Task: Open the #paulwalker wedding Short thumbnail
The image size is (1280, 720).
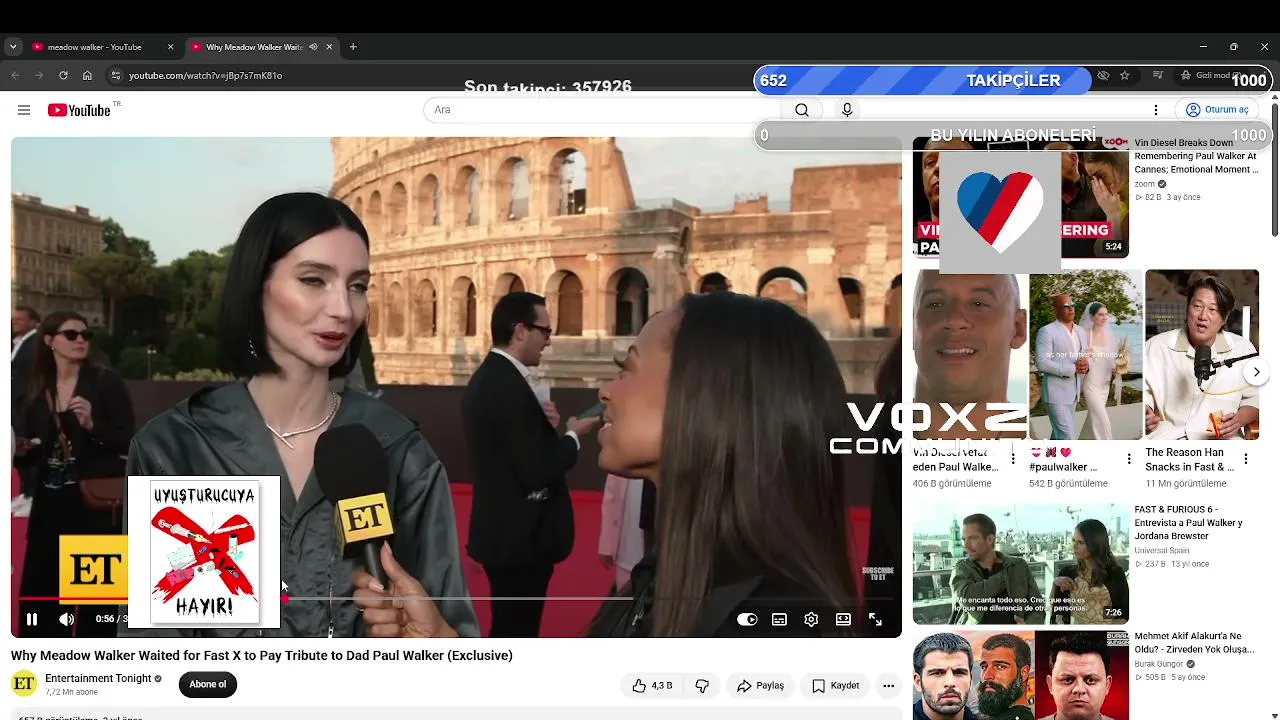Action: coord(1086,355)
